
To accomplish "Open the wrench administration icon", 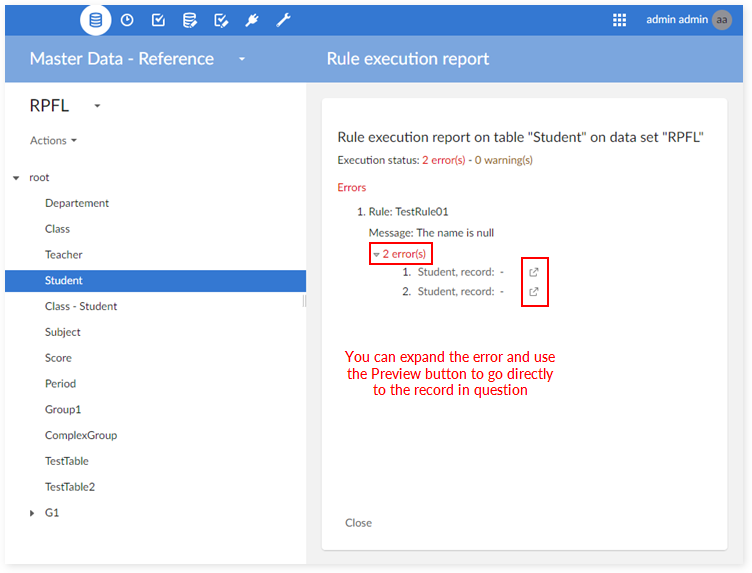I will pos(283,20).
